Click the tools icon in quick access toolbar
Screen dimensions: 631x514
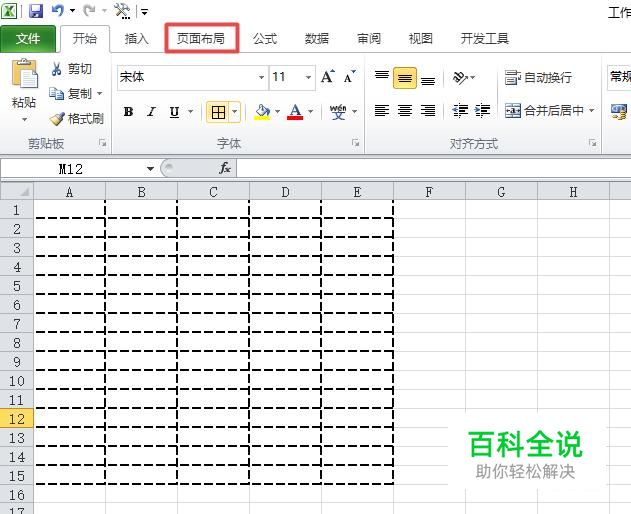(122, 10)
